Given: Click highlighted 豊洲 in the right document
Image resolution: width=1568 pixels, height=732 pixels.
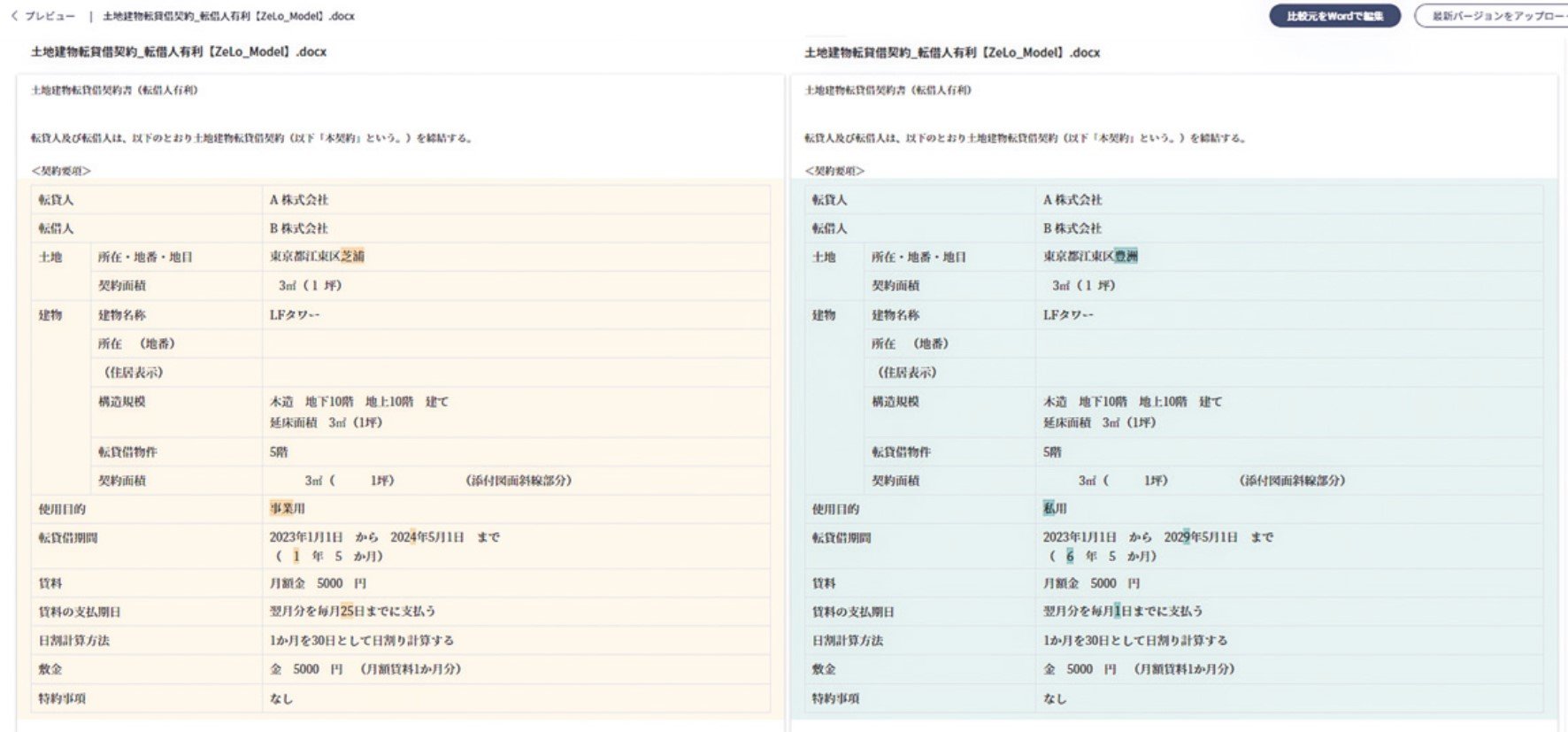Looking at the screenshot, I should pyautogui.click(x=1126, y=257).
